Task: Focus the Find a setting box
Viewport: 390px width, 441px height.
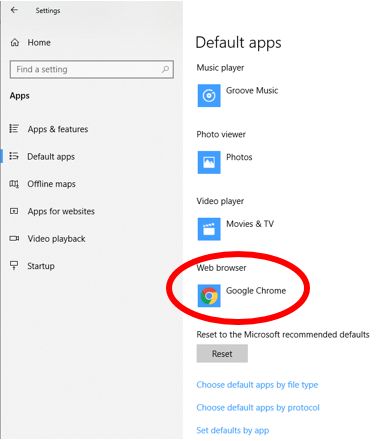Action: pyautogui.click(x=92, y=69)
